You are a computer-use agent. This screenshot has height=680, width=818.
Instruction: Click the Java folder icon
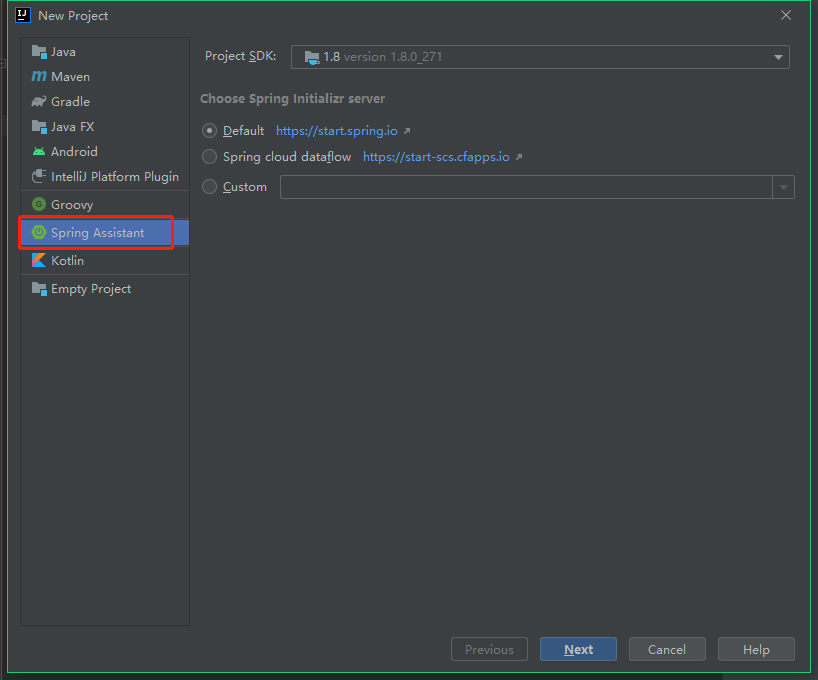tap(39, 52)
